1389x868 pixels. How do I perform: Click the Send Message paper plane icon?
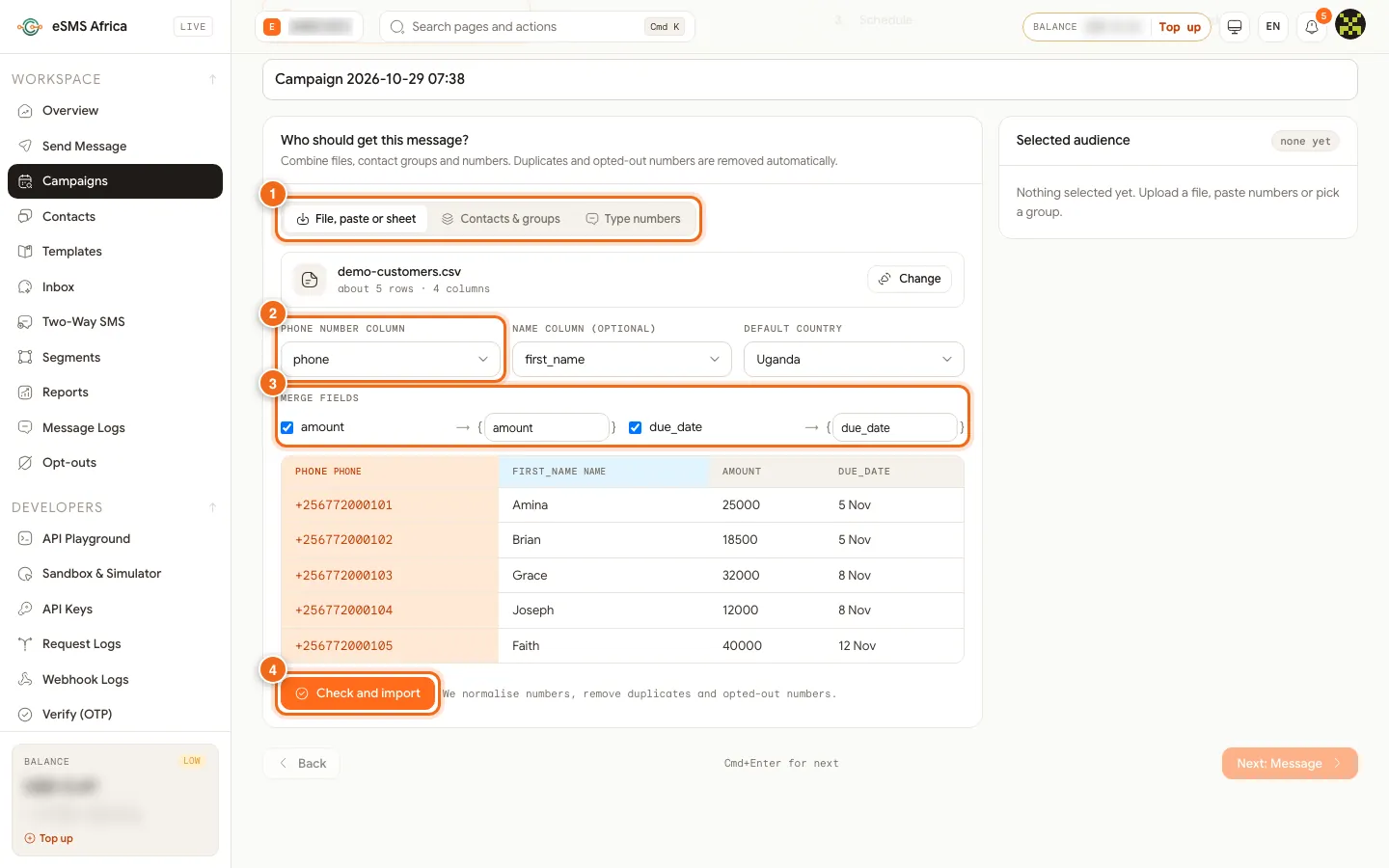tap(25, 146)
